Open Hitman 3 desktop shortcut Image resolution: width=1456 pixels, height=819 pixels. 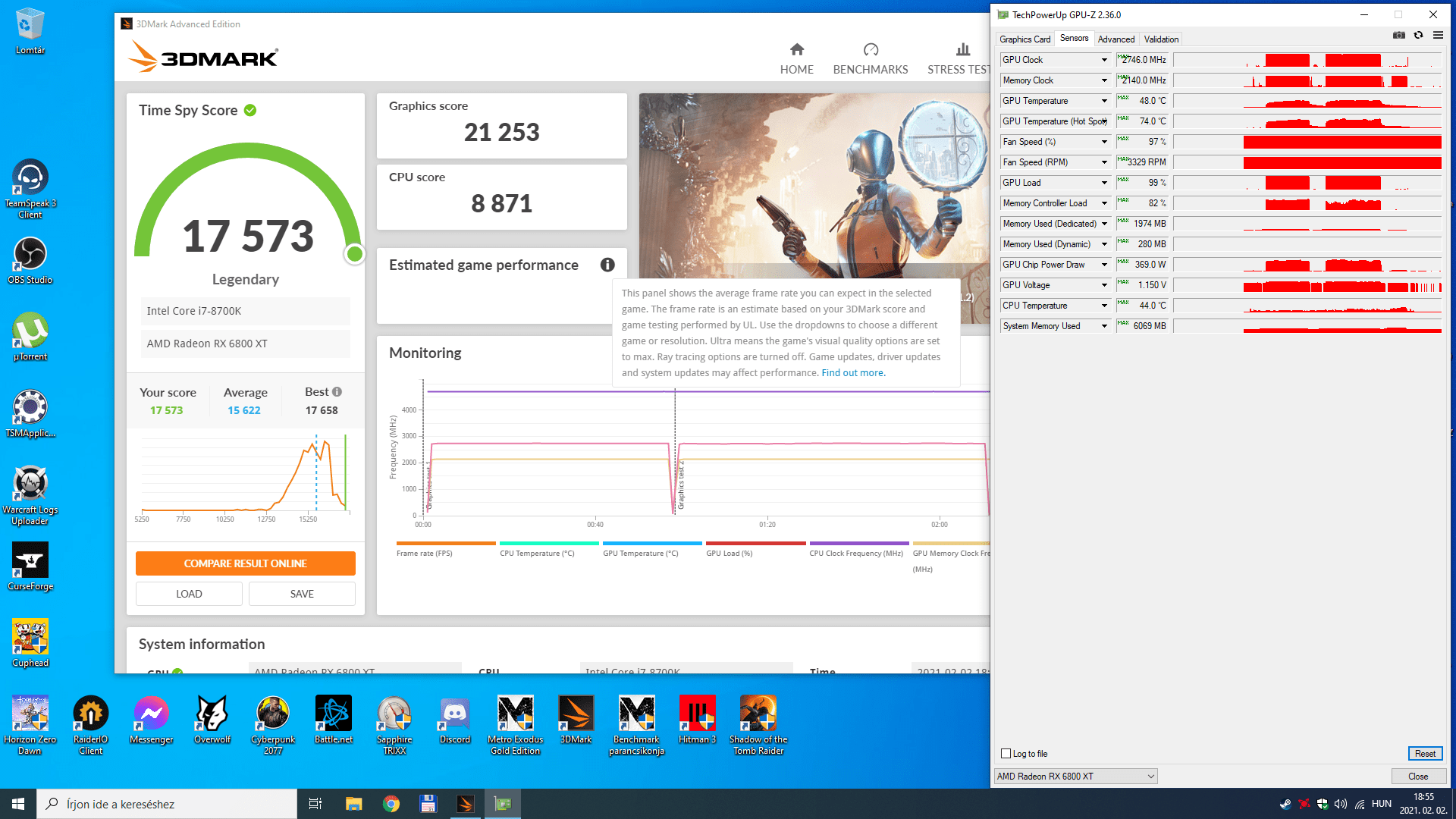click(698, 720)
